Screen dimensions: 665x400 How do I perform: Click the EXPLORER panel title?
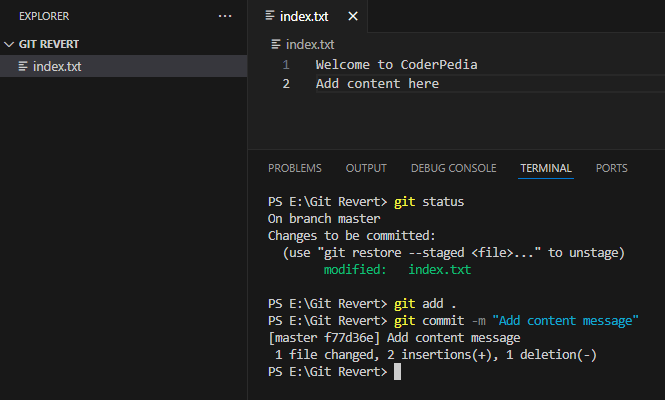(44, 17)
